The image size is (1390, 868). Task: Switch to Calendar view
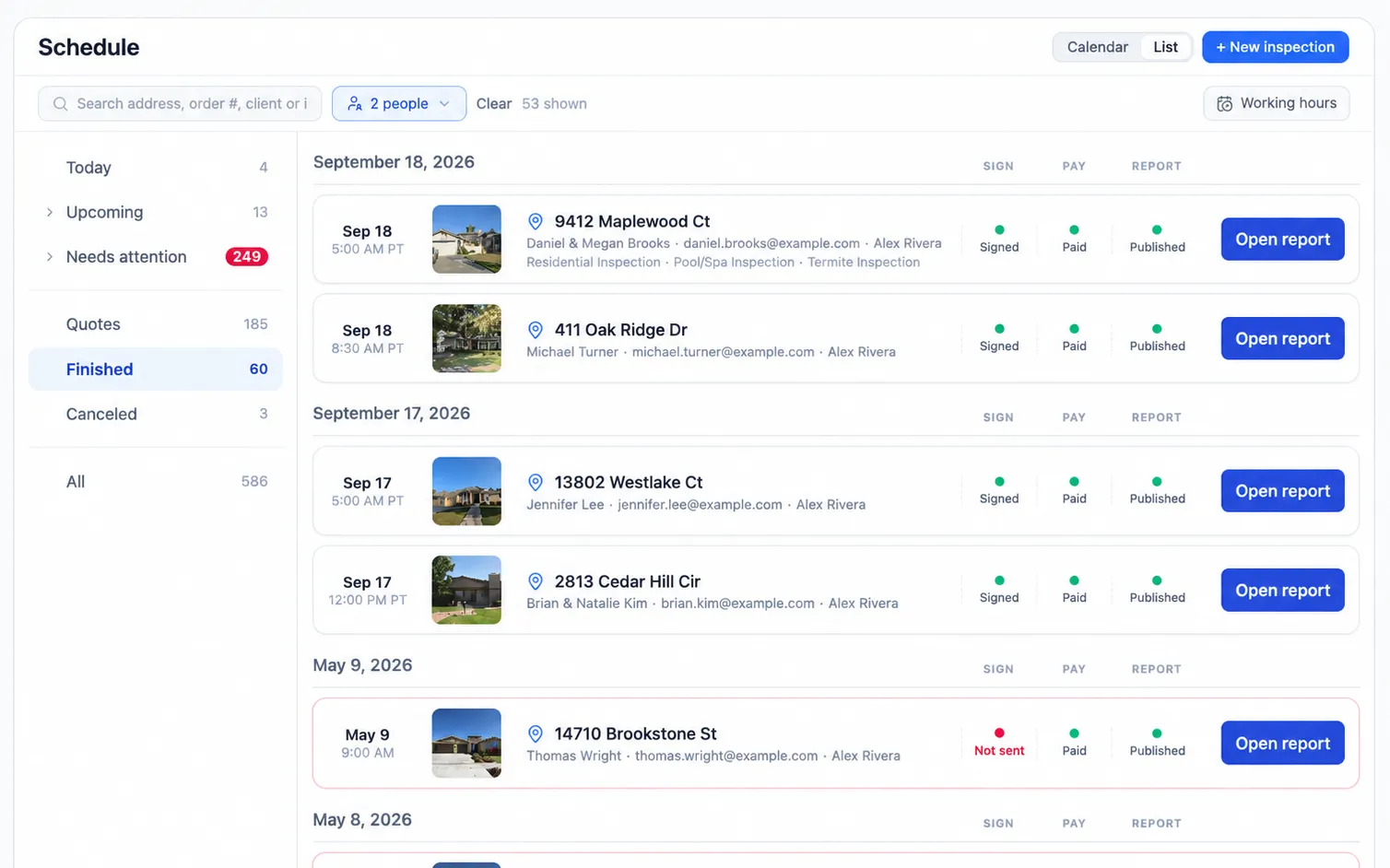click(x=1097, y=47)
